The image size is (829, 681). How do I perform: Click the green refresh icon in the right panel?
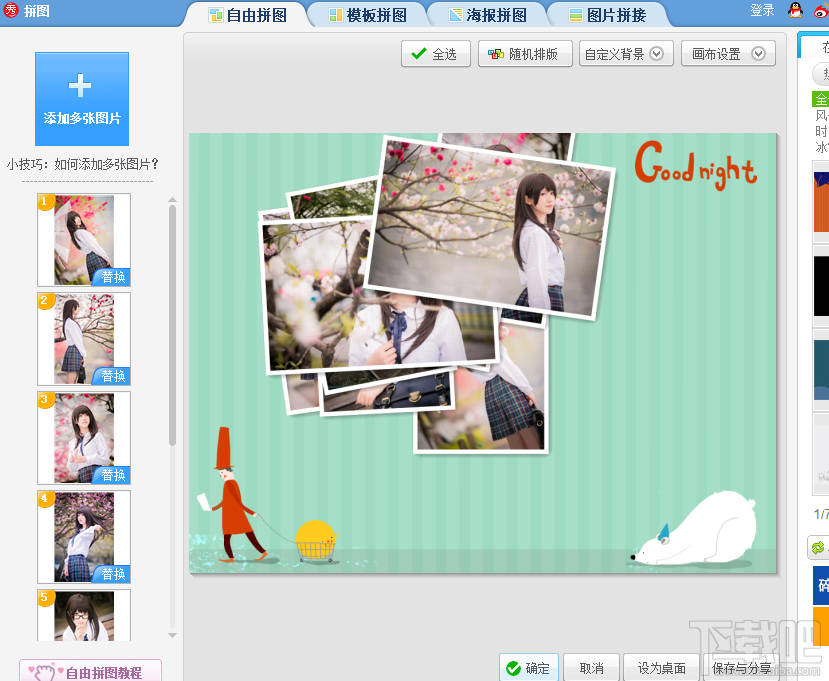(818, 547)
